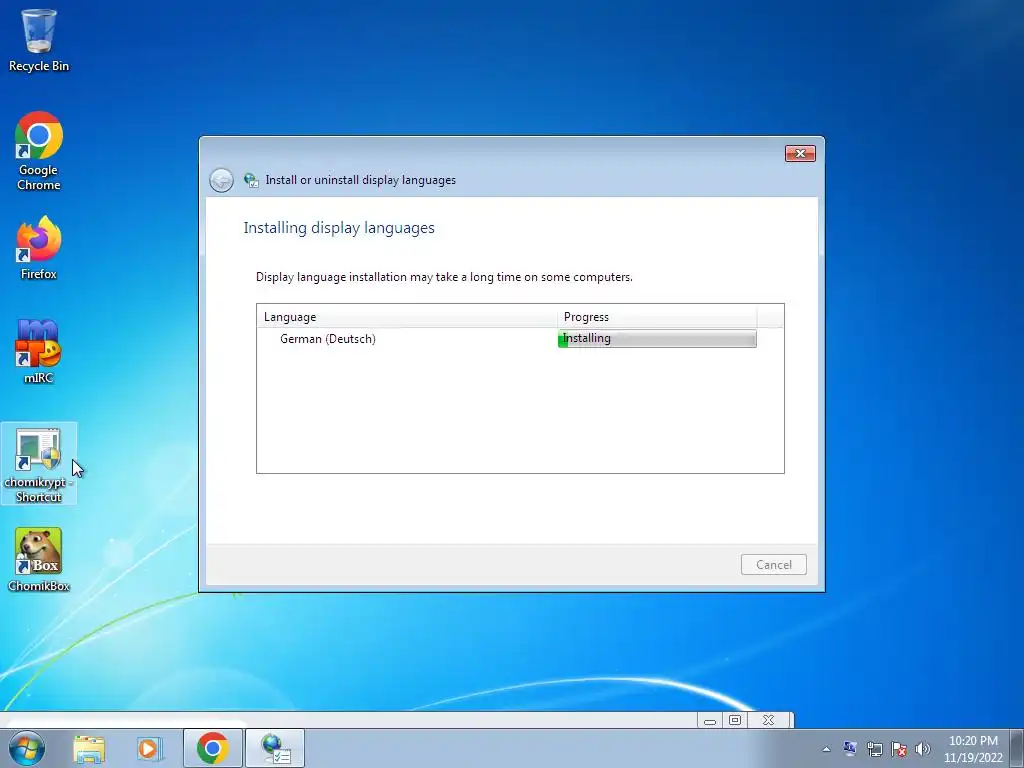Close the display languages dialog
1024x768 pixels.
[x=800, y=153]
